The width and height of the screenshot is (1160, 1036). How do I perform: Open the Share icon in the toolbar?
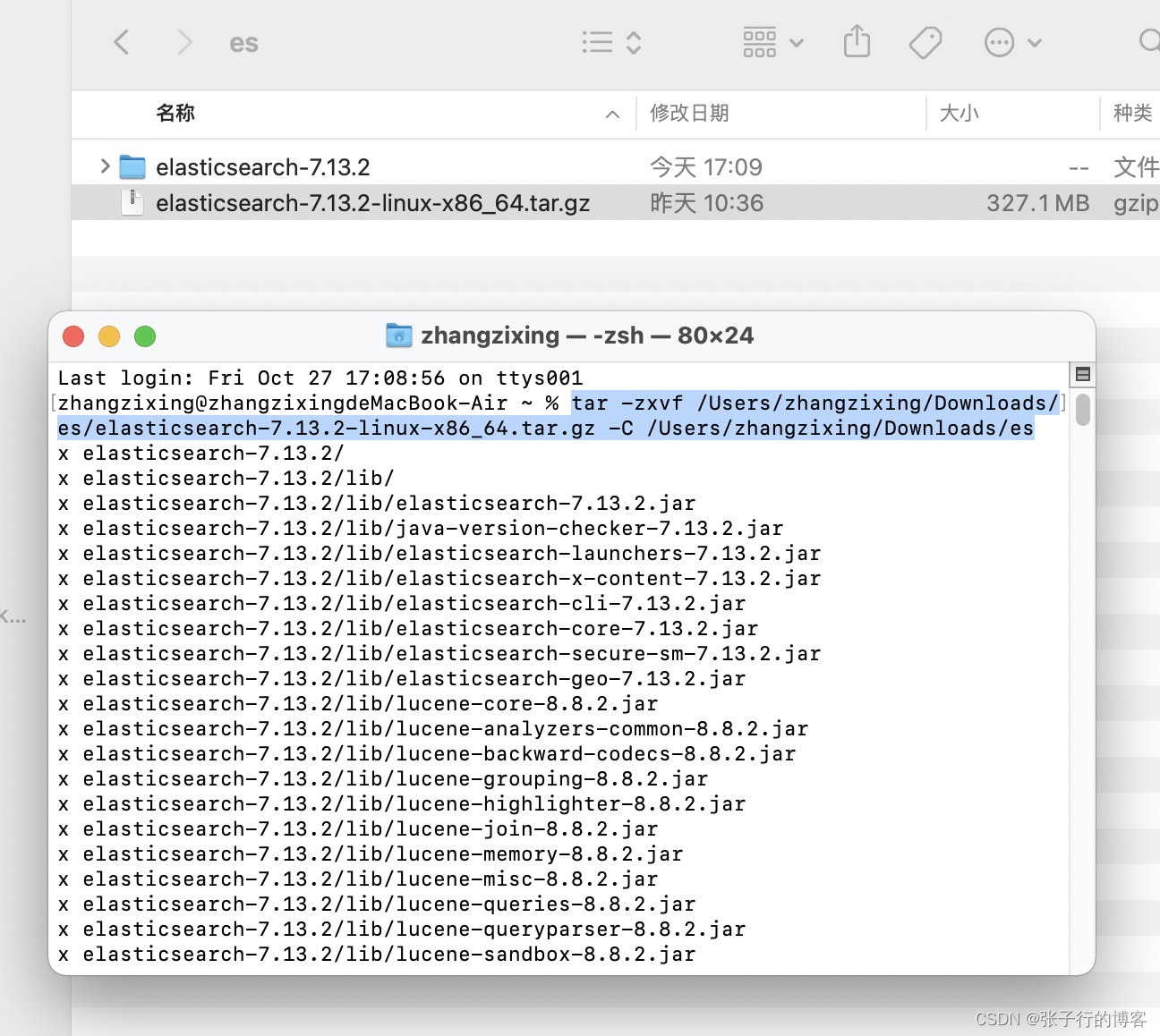(x=857, y=41)
